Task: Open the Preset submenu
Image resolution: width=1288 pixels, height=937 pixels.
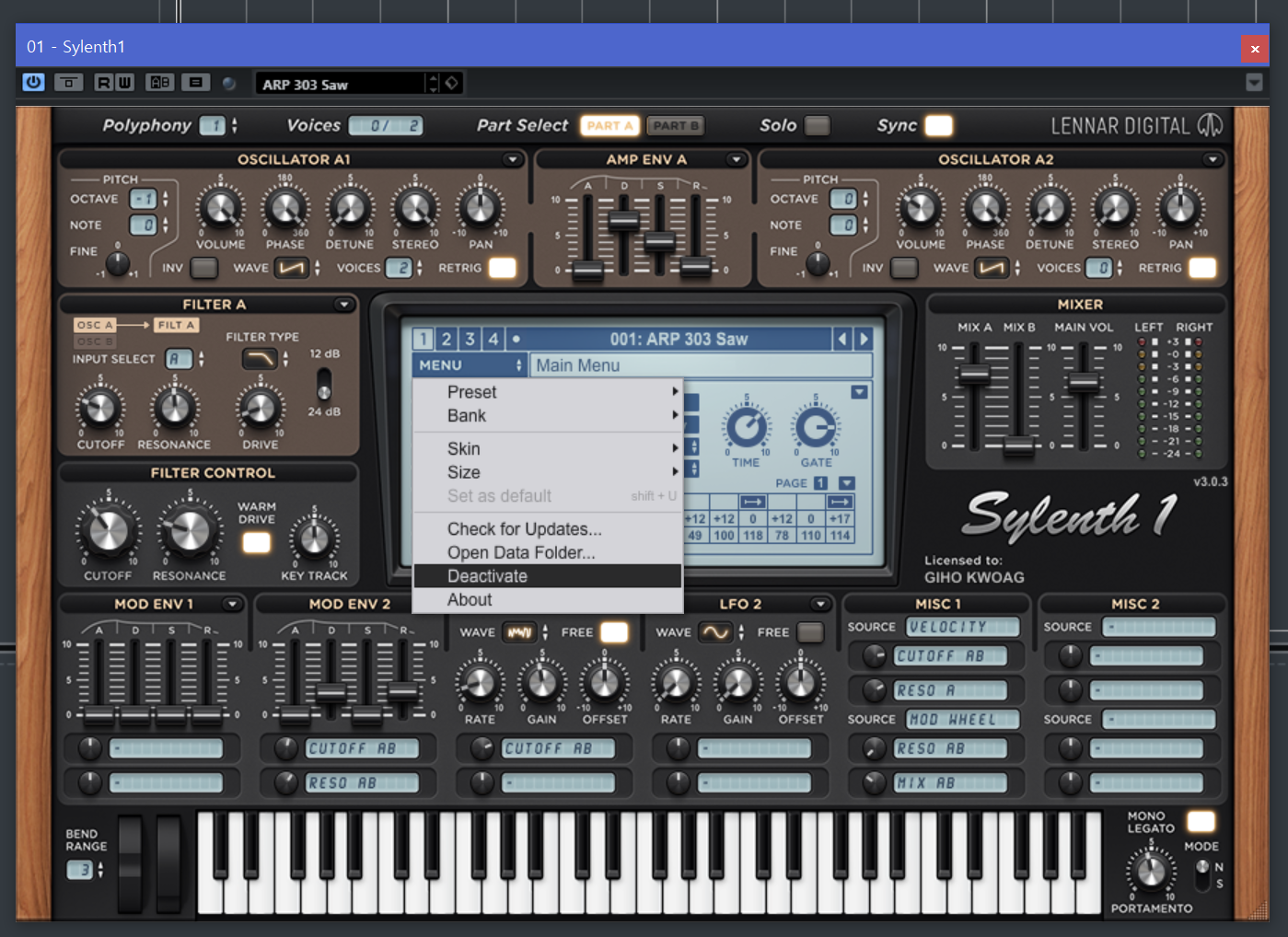Action: pyautogui.click(x=548, y=392)
